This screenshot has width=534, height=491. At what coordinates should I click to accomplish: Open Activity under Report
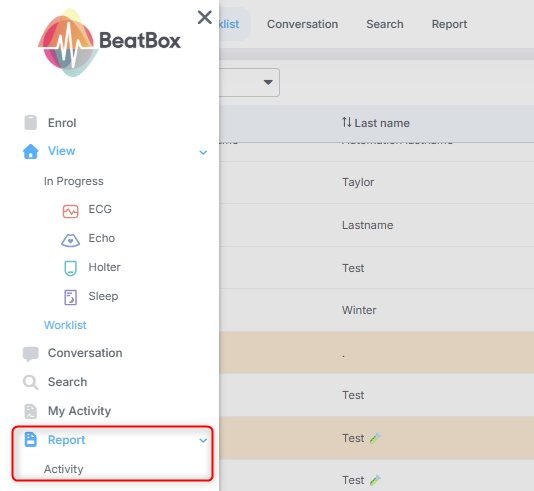(x=64, y=469)
